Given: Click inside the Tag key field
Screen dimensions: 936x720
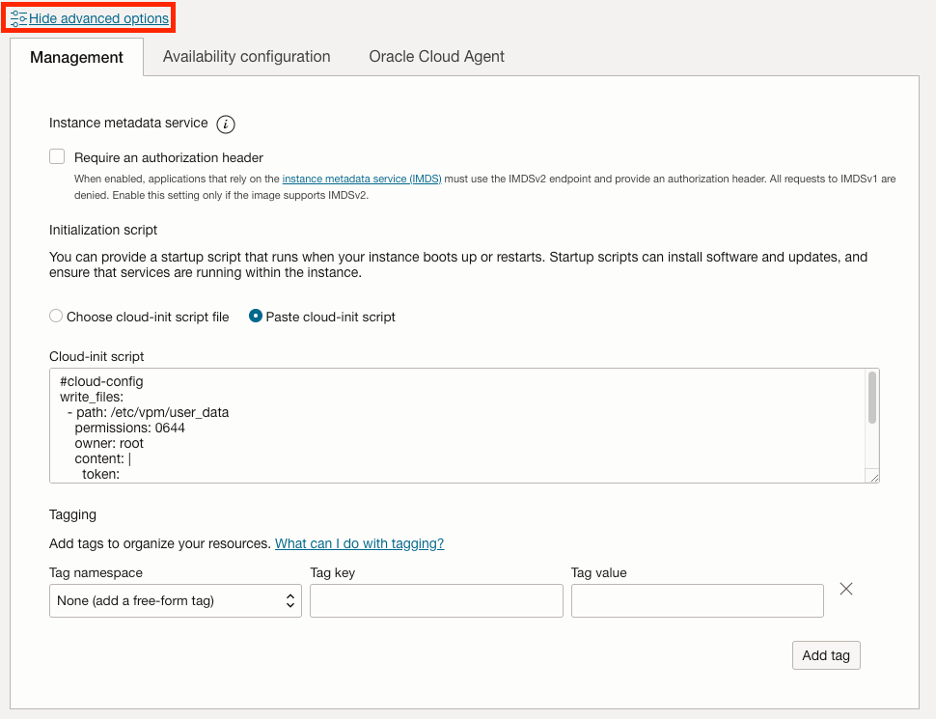Looking at the screenshot, I should click(436, 600).
